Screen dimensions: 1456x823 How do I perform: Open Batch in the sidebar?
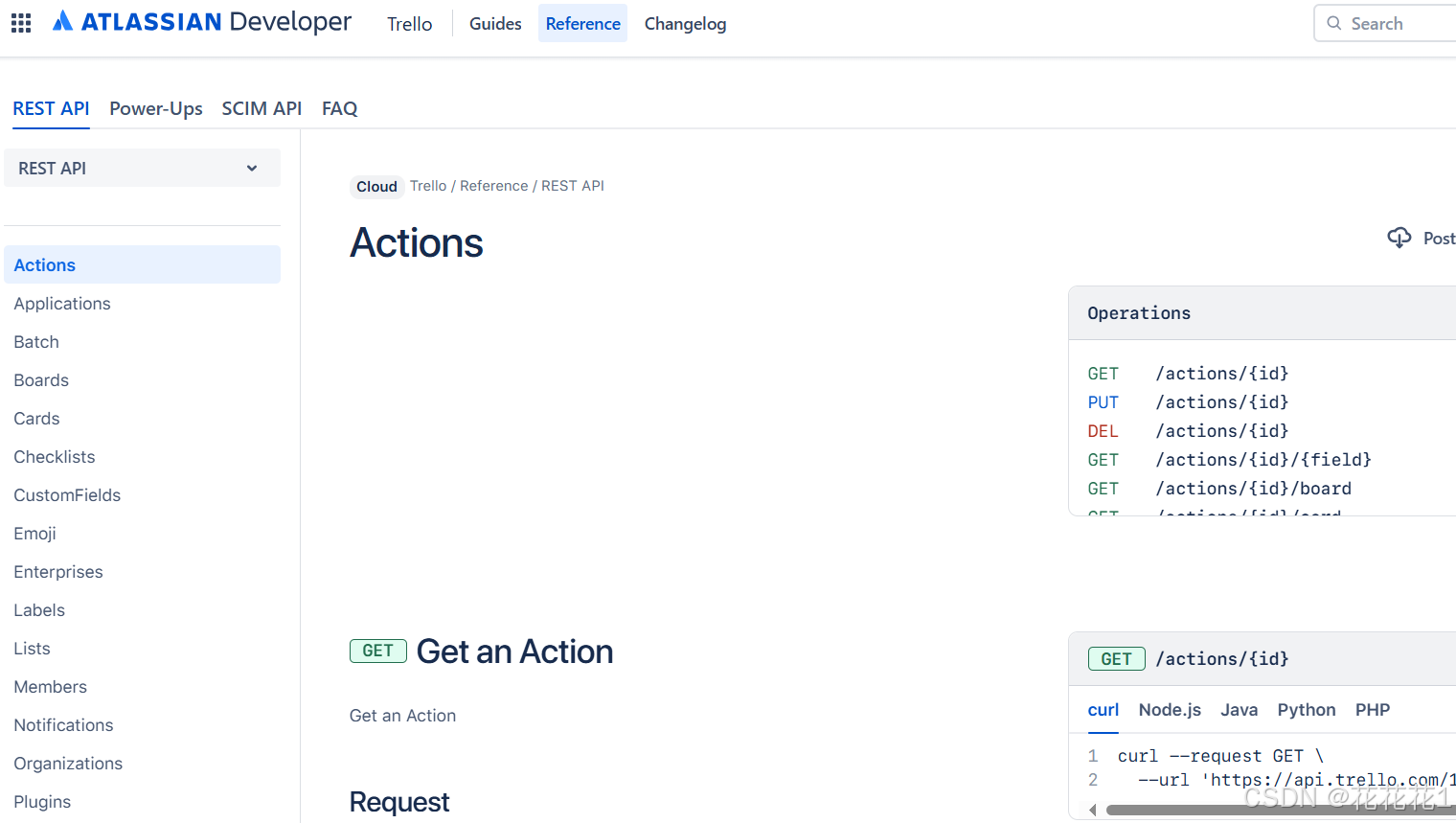(36, 342)
